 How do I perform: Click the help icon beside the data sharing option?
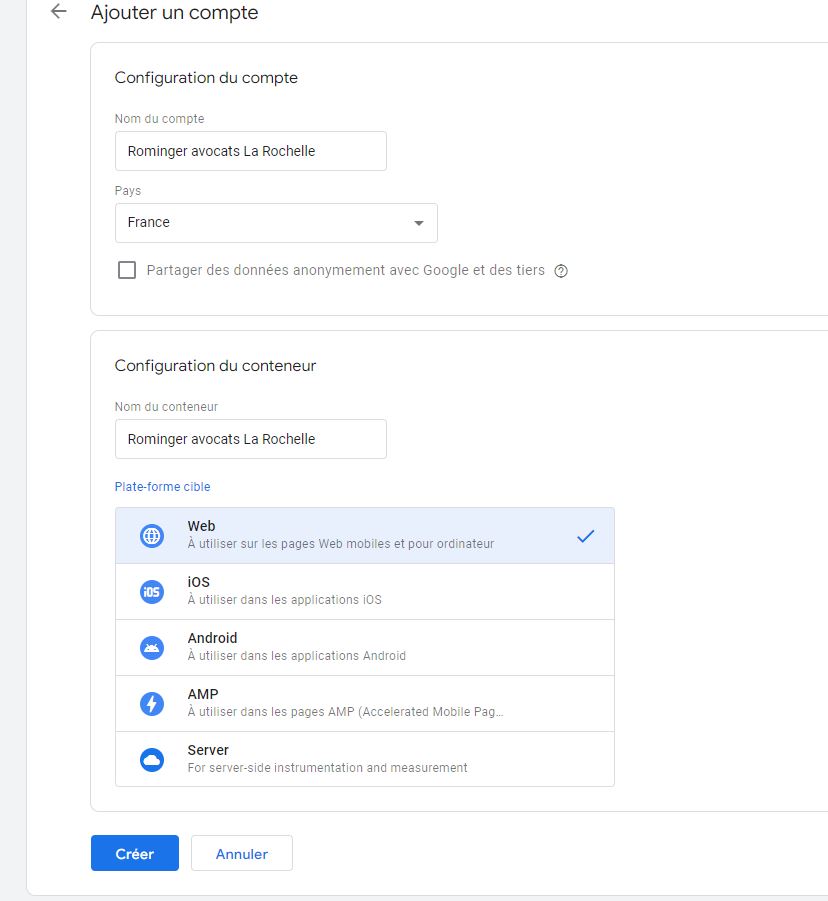561,271
